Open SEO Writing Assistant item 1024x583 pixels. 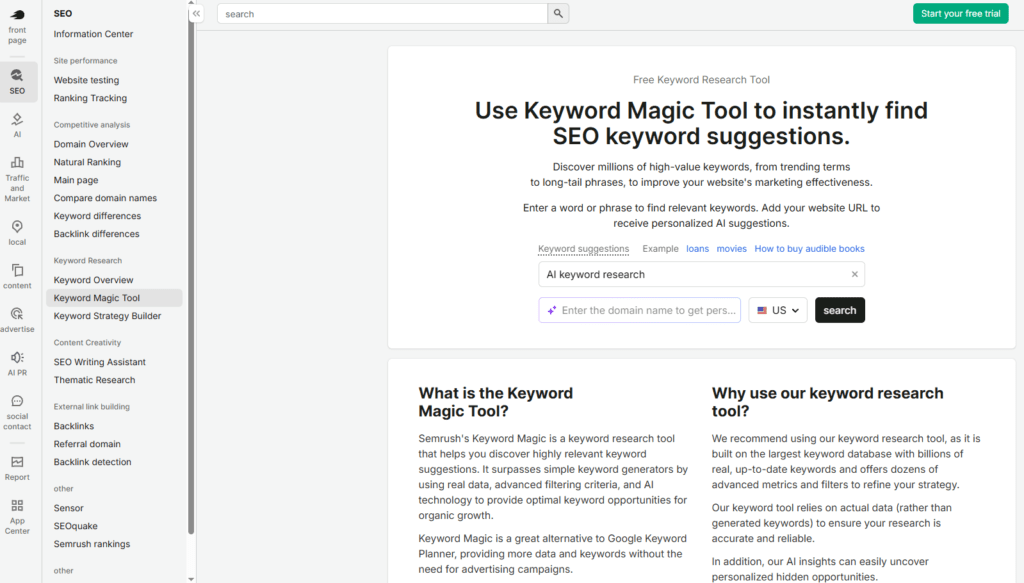tap(99, 362)
